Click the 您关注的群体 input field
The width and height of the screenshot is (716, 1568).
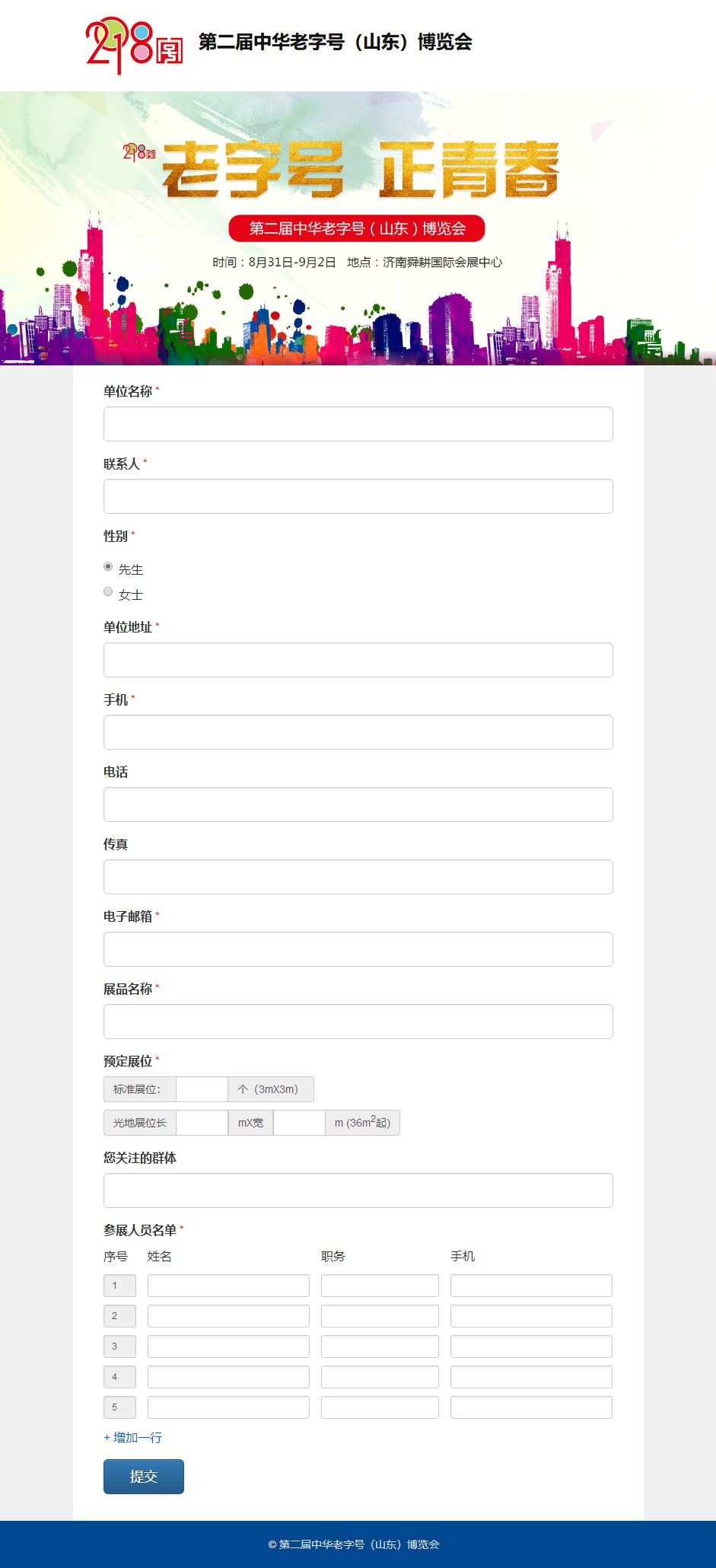point(358,1190)
